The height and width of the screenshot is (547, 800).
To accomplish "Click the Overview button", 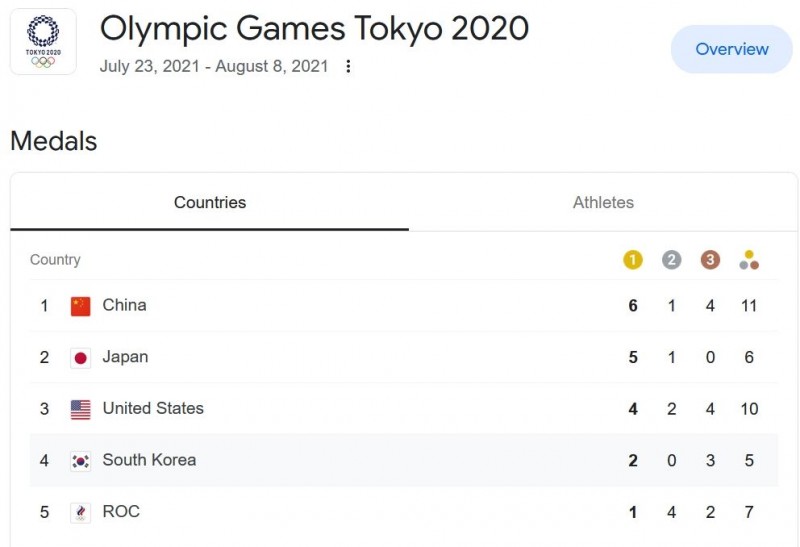I will click(x=732, y=49).
